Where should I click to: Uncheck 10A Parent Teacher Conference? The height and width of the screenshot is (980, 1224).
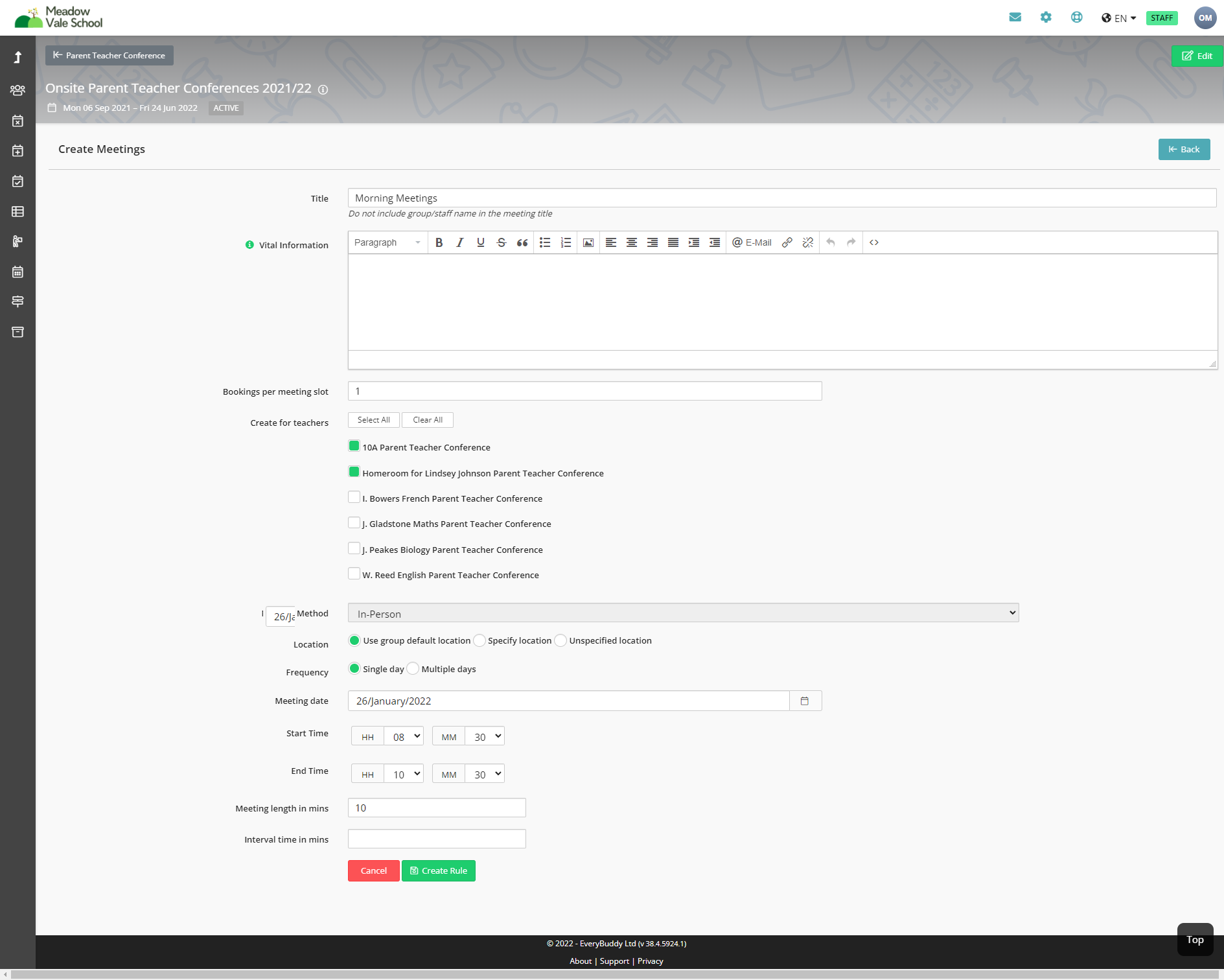click(354, 446)
